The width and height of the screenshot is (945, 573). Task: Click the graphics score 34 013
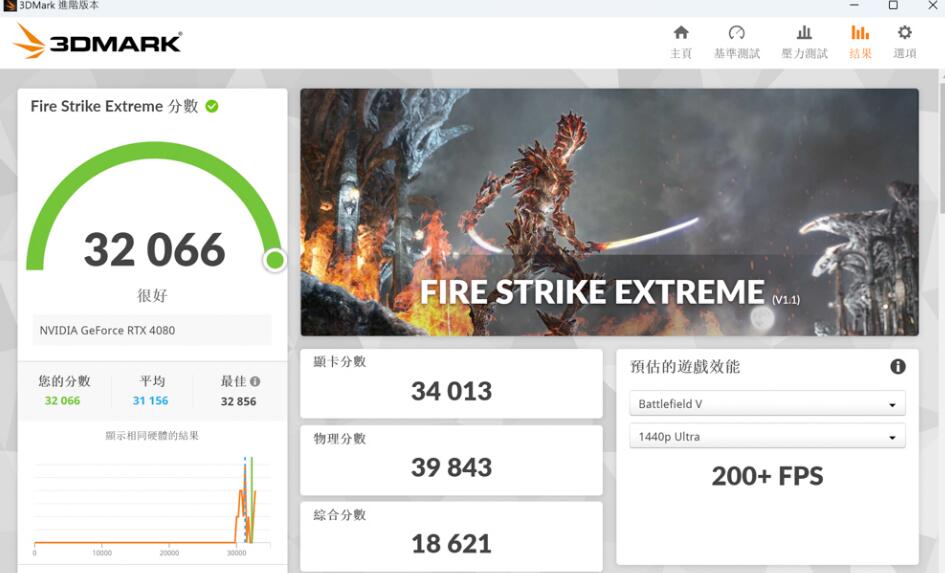tap(451, 391)
